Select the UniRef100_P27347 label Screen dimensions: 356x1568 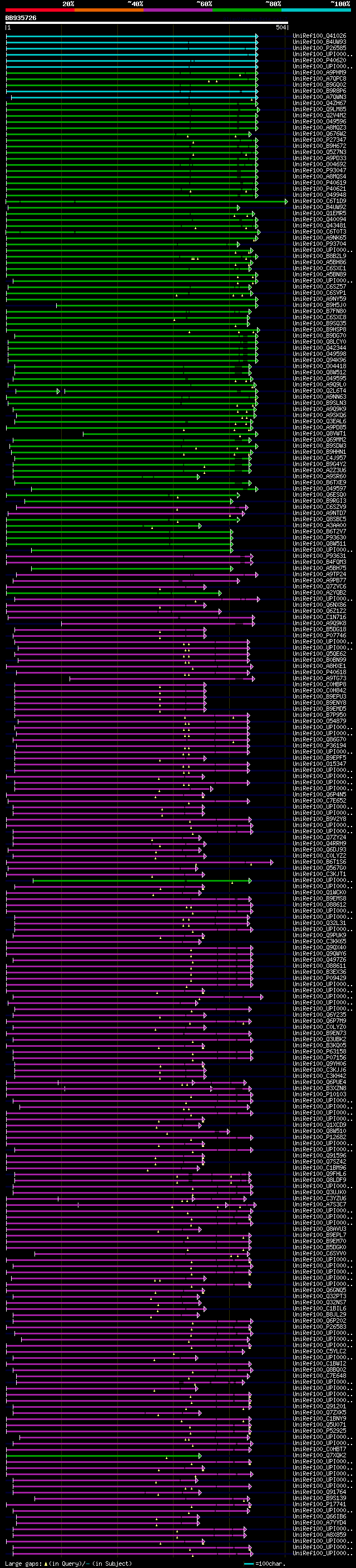(x=319, y=140)
